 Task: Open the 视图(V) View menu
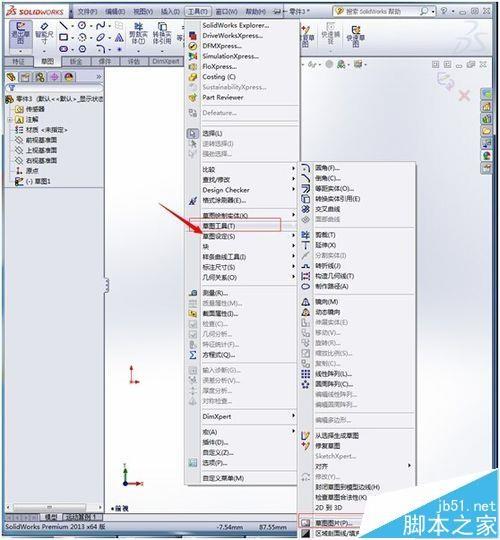point(143,12)
